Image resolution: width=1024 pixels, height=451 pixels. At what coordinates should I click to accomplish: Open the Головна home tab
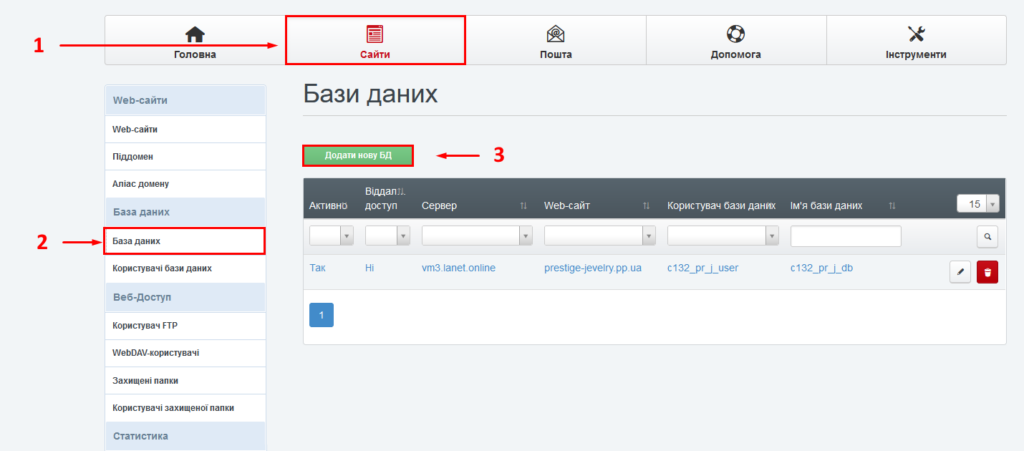[x=194, y=42]
